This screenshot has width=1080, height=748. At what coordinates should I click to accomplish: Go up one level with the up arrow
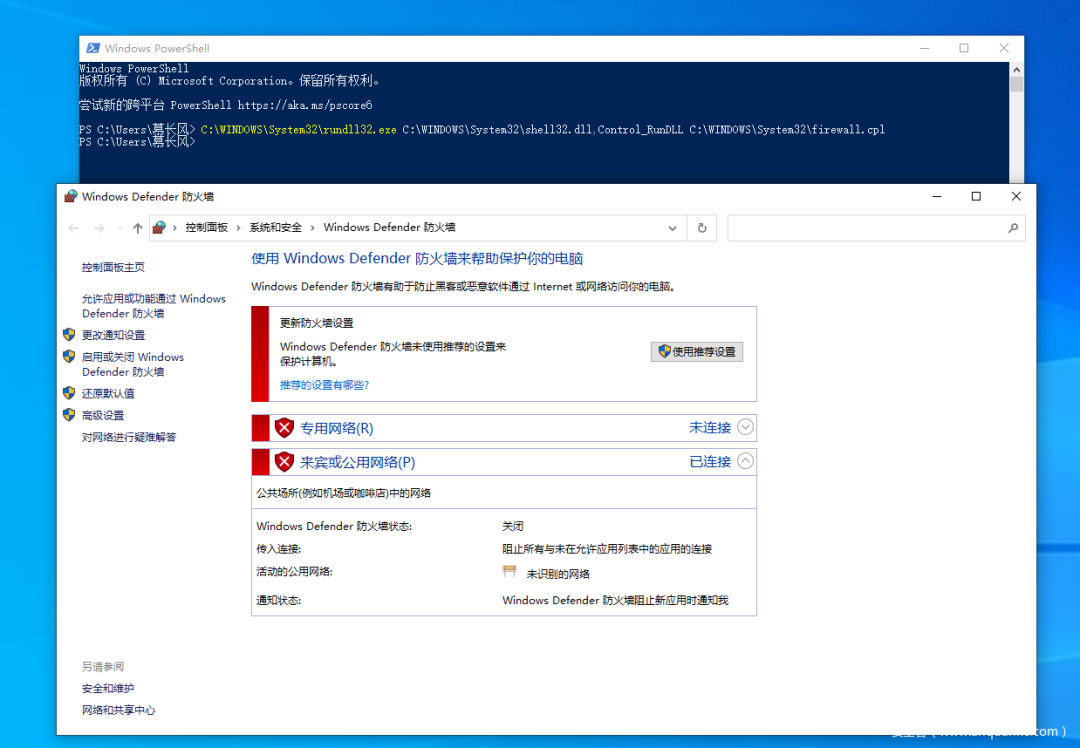137,228
